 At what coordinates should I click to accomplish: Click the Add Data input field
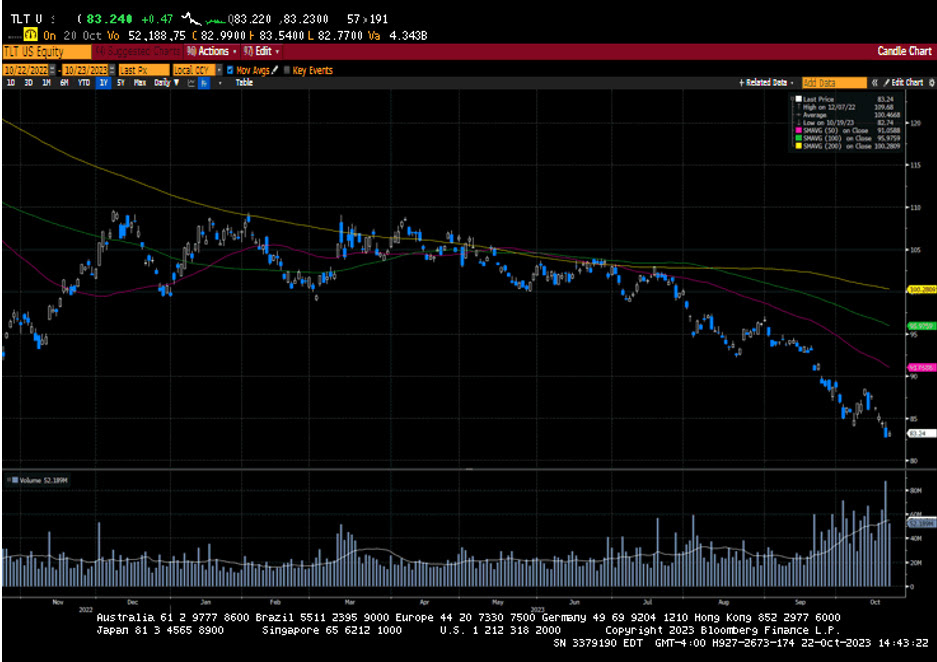tap(833, 83)
